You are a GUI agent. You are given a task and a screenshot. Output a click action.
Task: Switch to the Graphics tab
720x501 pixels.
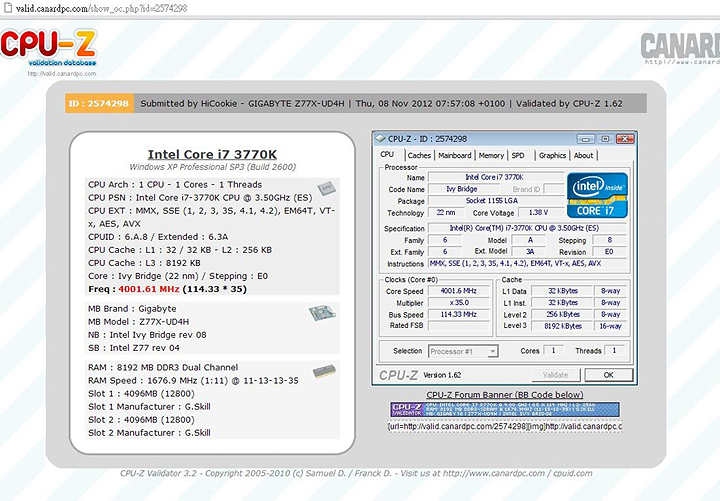(552, 155)
